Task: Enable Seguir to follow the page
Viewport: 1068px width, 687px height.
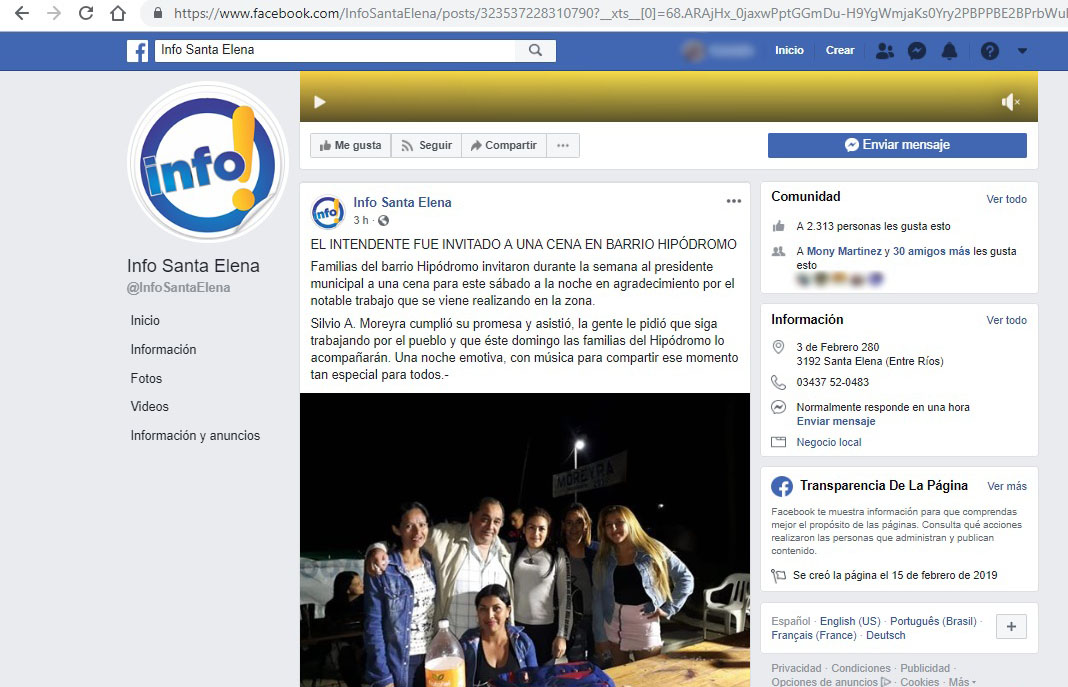Action: pos(426,145)
